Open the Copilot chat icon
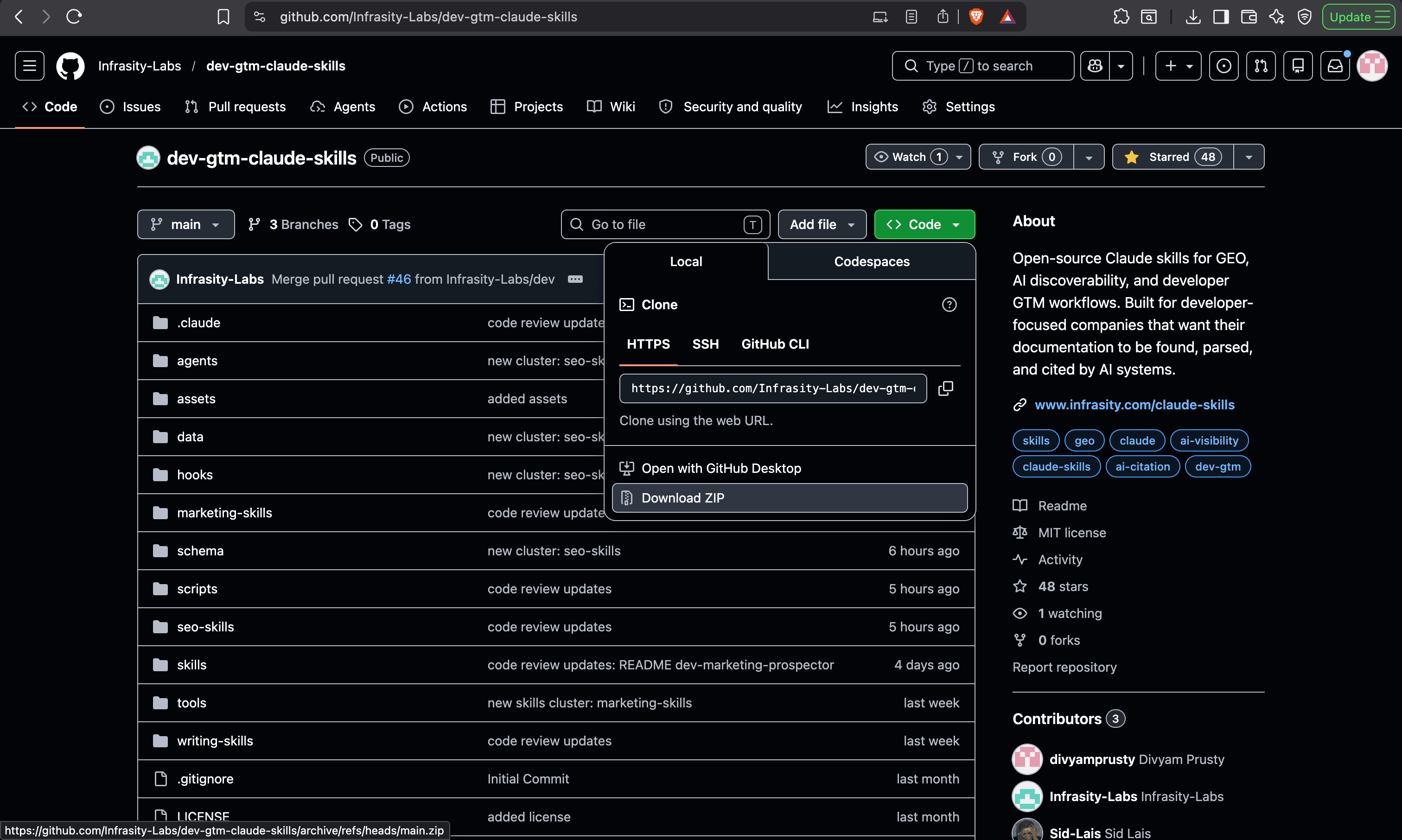Viewport: 1402px width, 840px height. pos(1095,66)
